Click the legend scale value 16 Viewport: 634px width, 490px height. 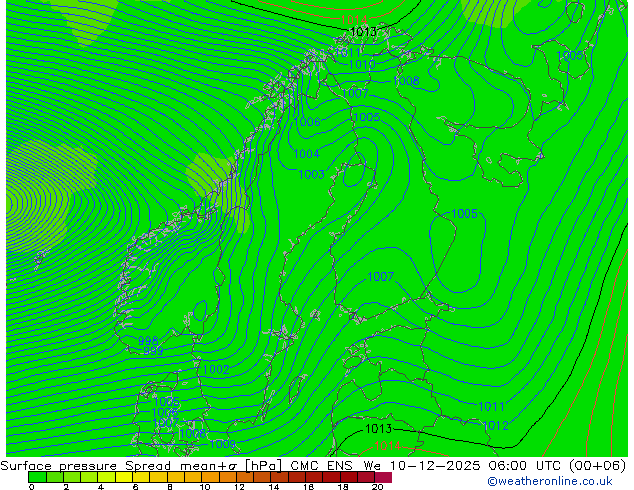pos(309,487)
